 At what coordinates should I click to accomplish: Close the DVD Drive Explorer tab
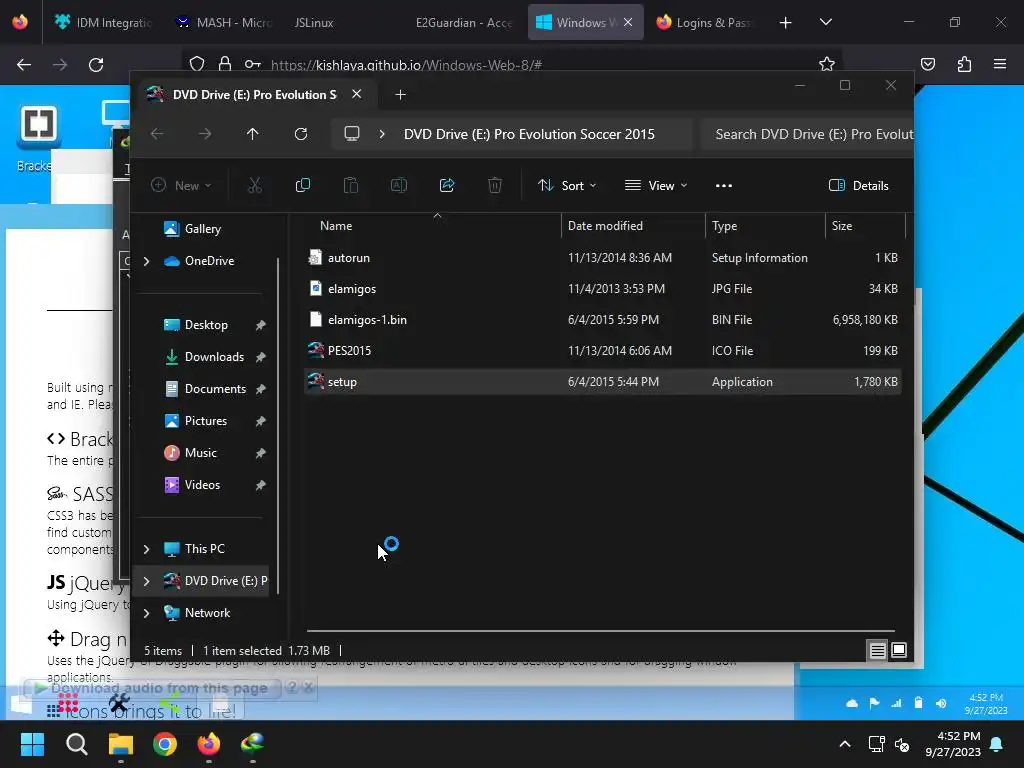tap(357, 94)
